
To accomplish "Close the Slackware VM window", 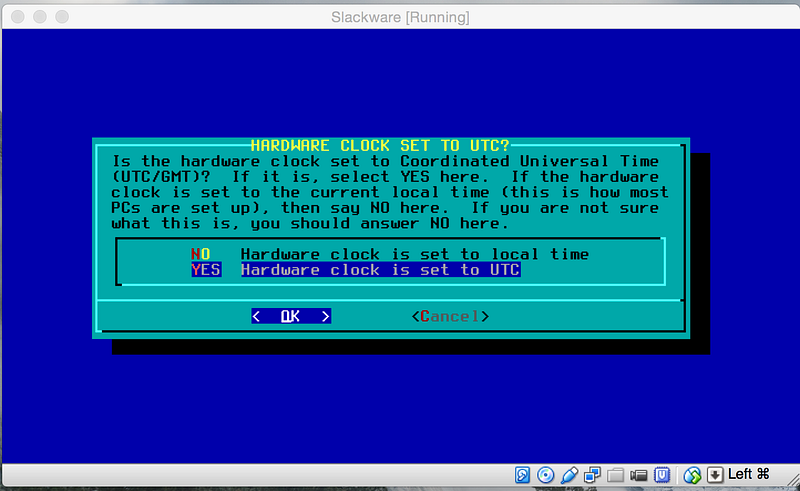I will (x=18, y=17).
